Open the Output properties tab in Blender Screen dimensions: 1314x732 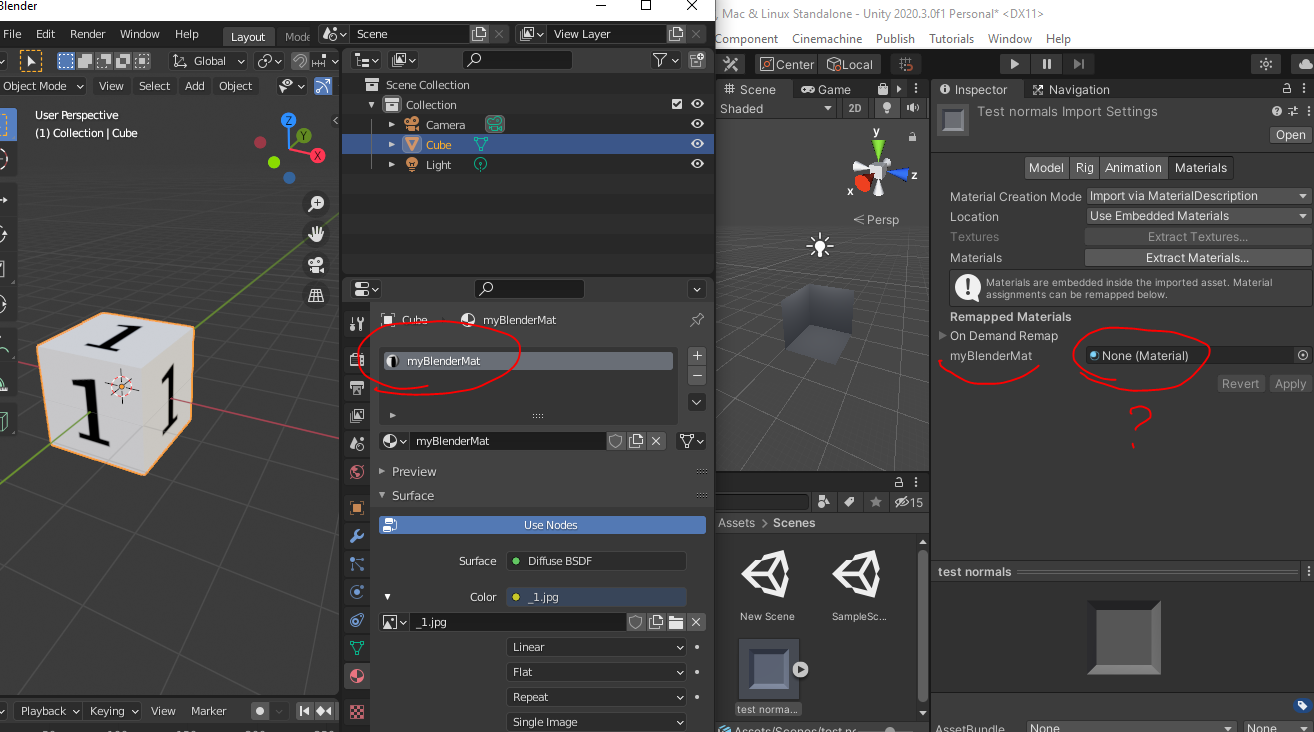[x=357, y=387]
